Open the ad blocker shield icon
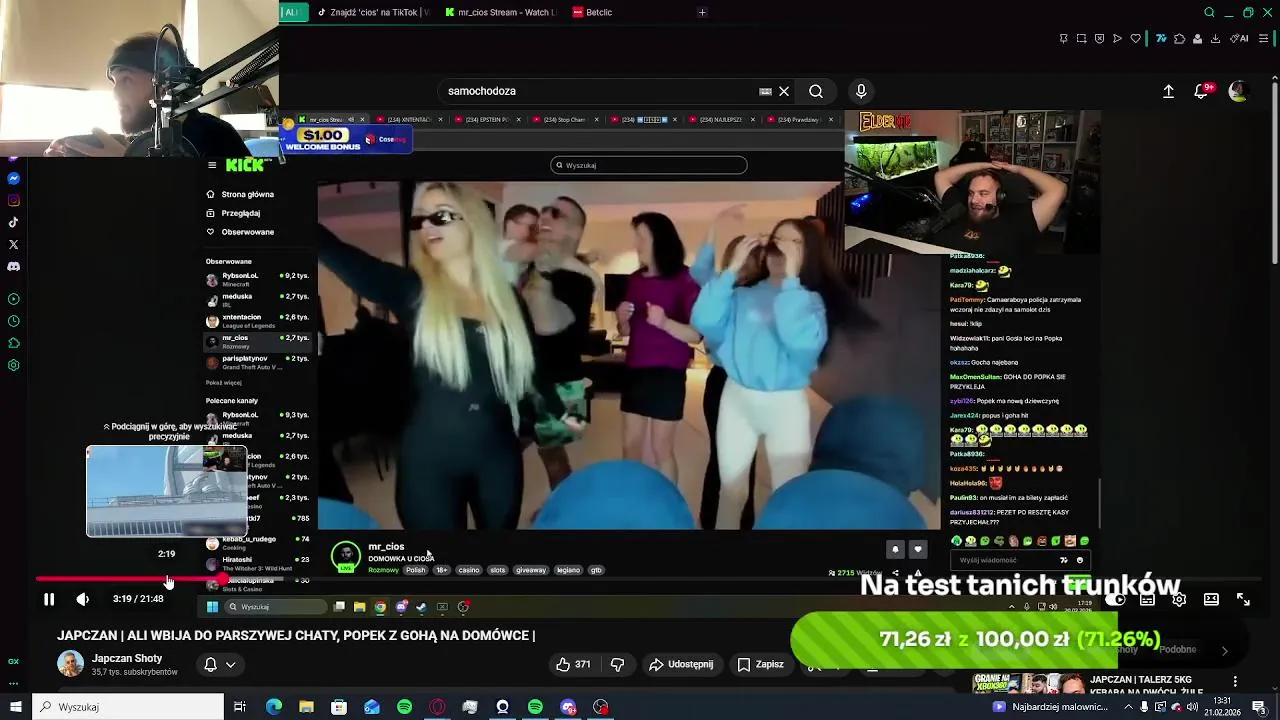The height and width of the screenshot is (720, 1280). coord(1099,39)
